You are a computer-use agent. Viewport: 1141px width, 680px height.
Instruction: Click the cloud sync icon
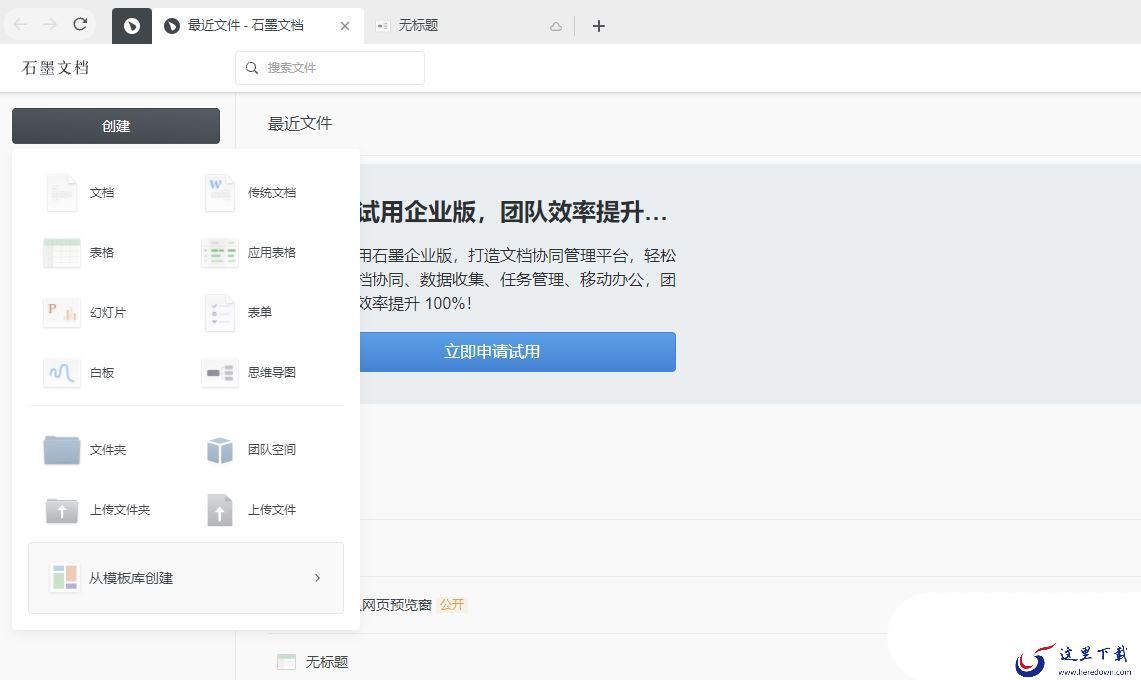tap(556, 26)
